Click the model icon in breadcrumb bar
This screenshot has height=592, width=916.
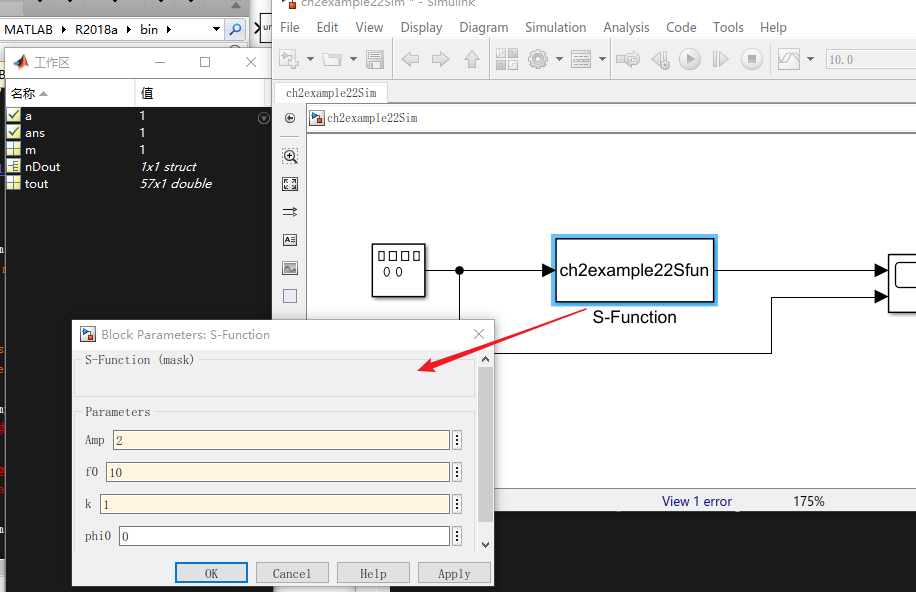317,118
